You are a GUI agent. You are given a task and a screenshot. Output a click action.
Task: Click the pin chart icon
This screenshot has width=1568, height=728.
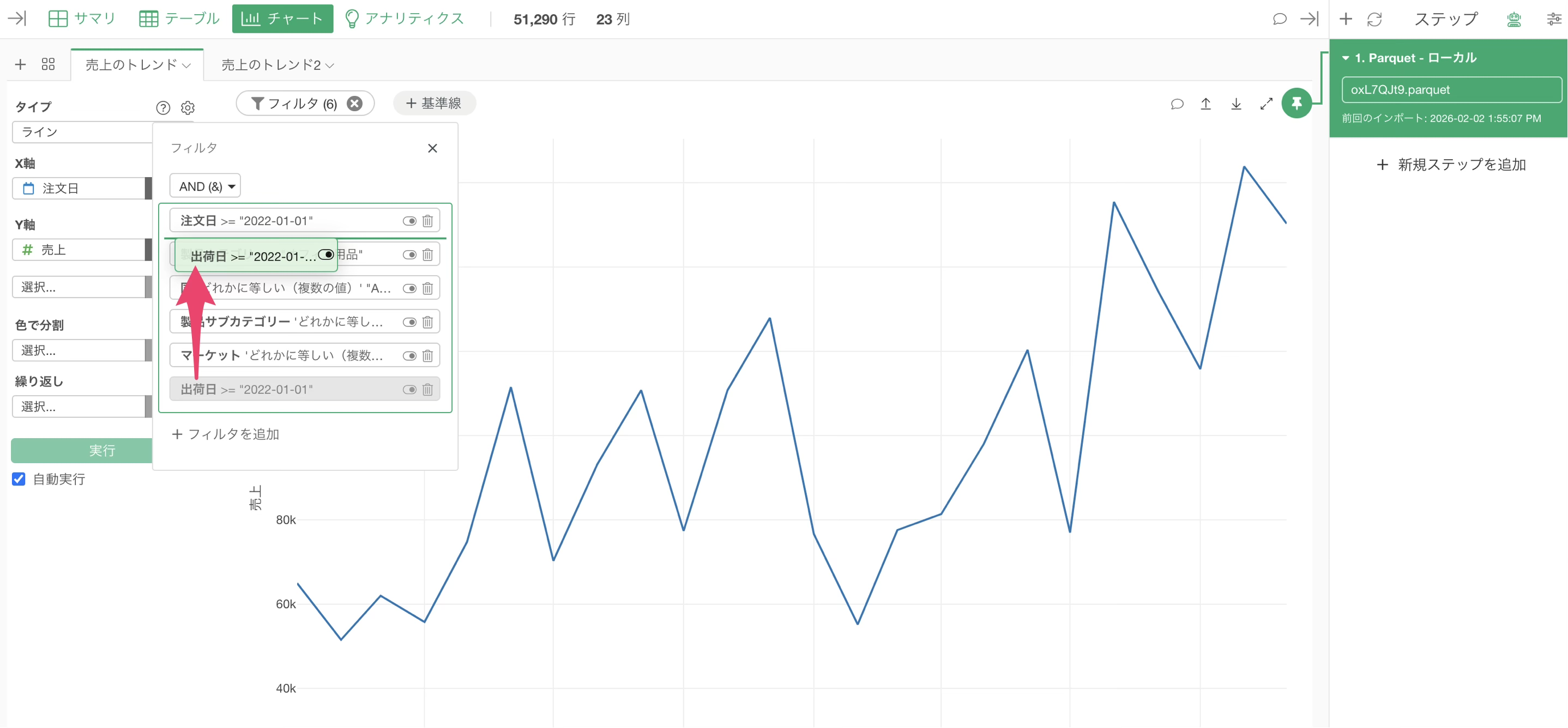1296,104
